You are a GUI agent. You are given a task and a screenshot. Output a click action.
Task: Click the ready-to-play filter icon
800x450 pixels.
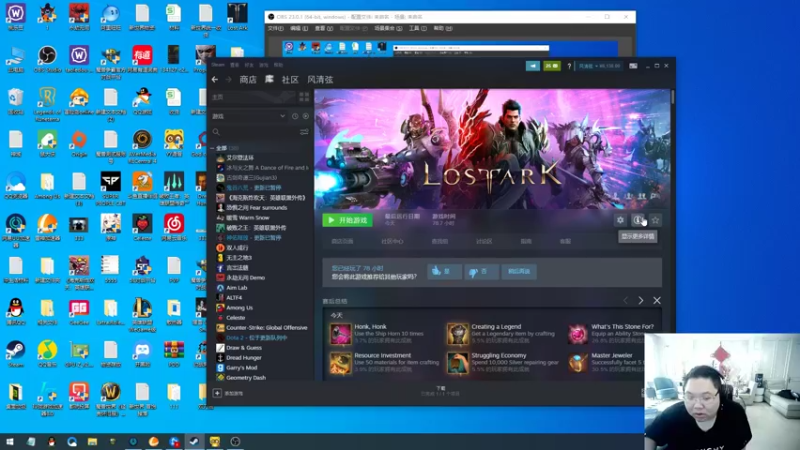tap(306, 116)
